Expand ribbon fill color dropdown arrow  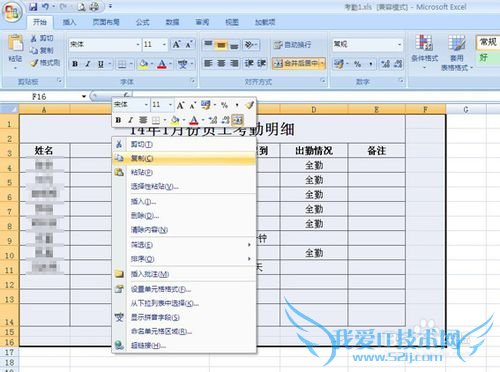[152, 64]
